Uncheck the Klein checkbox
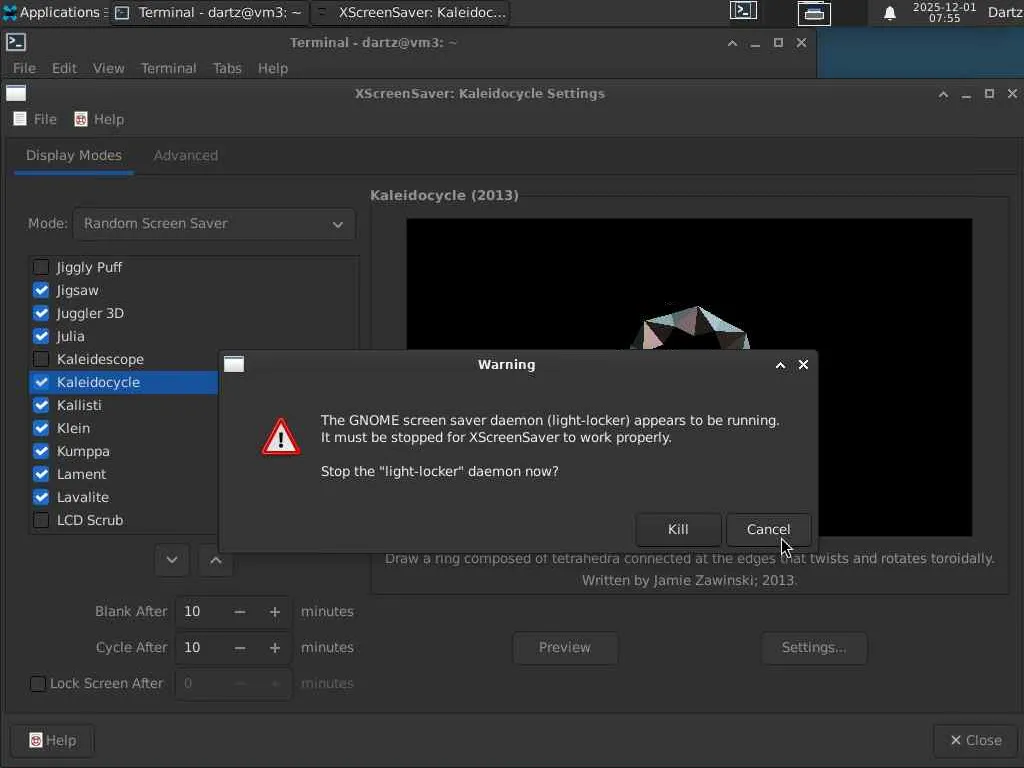1024x768 pixels. point(41,428)
